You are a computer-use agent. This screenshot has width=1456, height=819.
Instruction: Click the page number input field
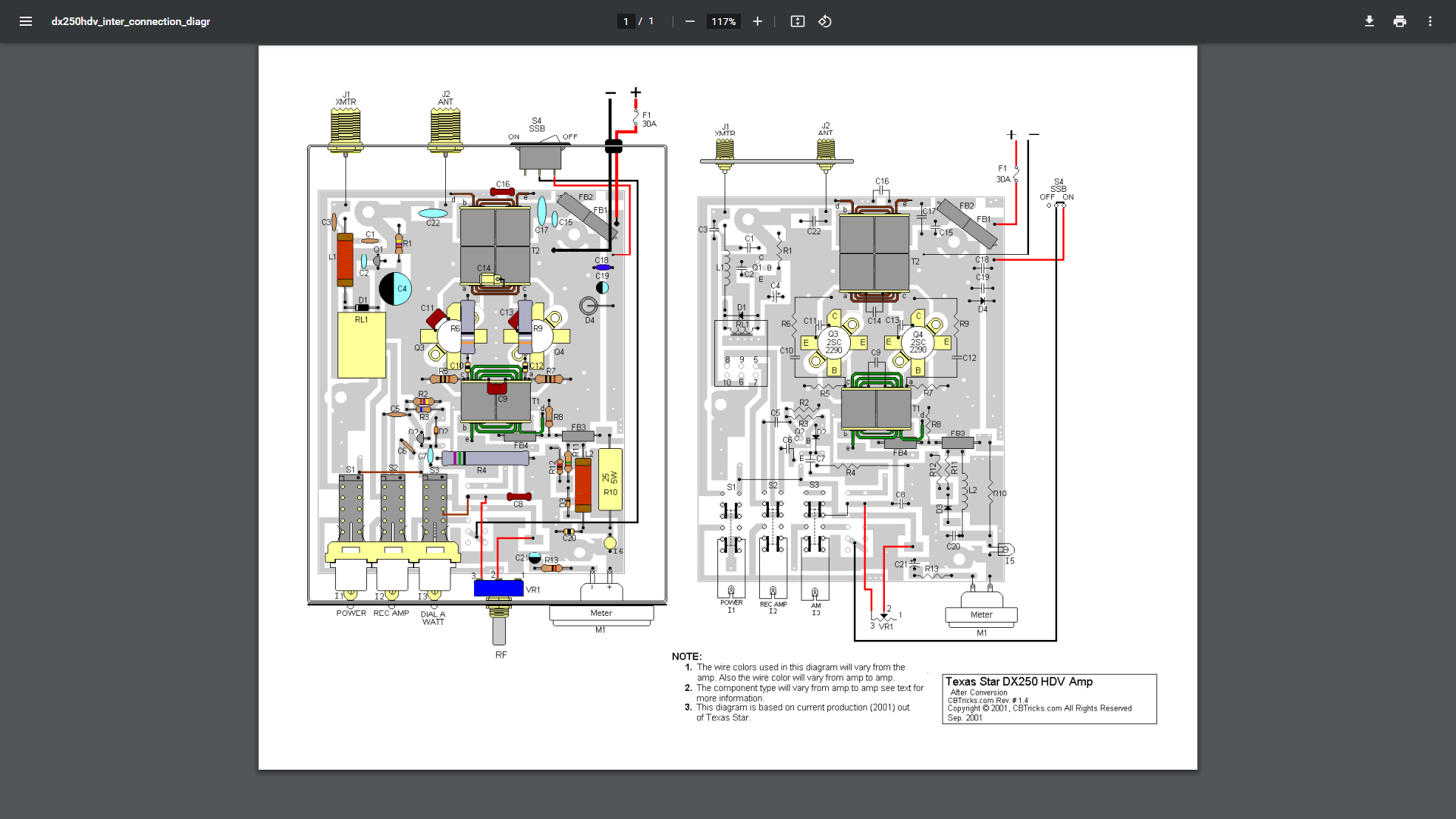click(626, 21)
